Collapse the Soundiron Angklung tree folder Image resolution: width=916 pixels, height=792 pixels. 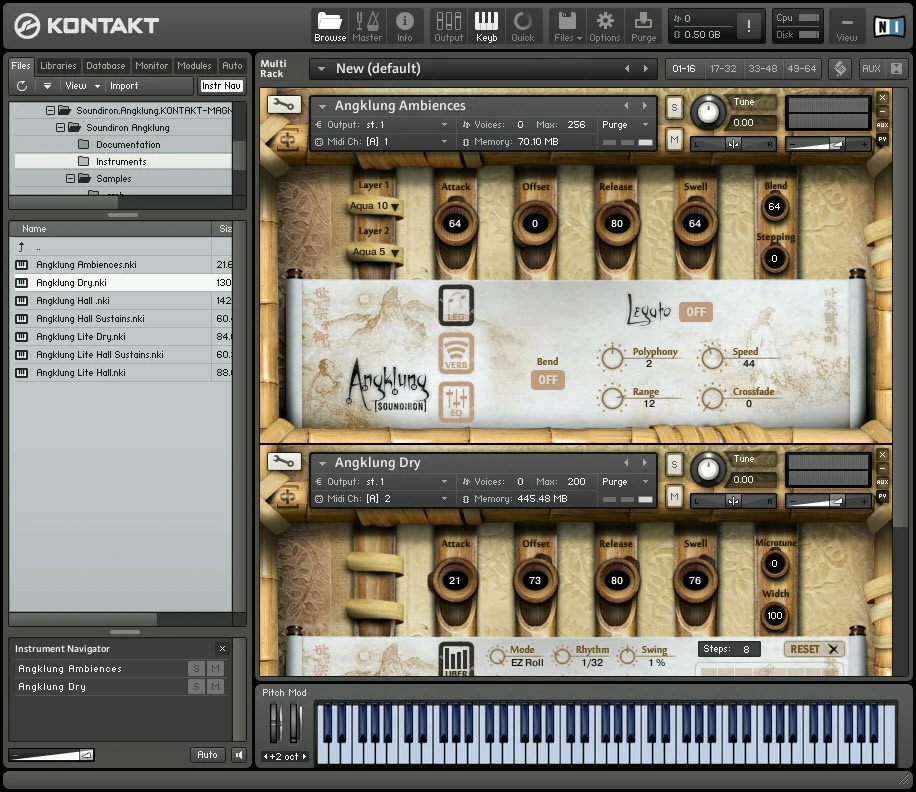(x=60, y=127)
